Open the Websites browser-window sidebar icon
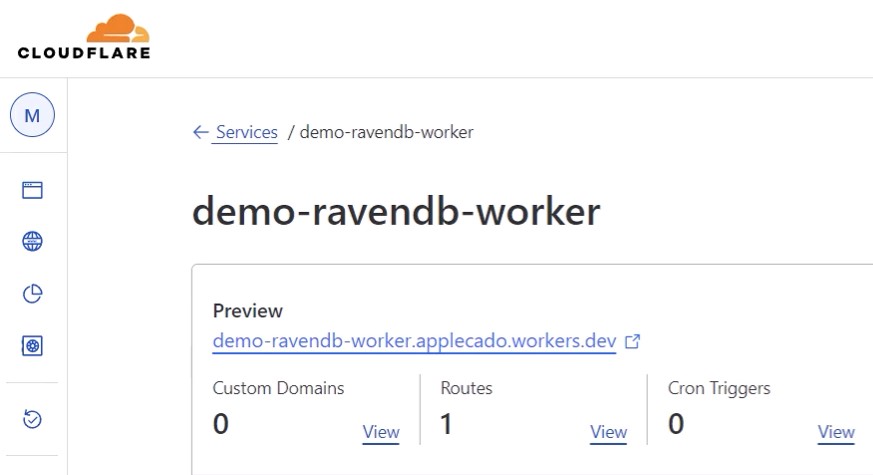This screenshot has width=873, height=475. coord(32,190)
